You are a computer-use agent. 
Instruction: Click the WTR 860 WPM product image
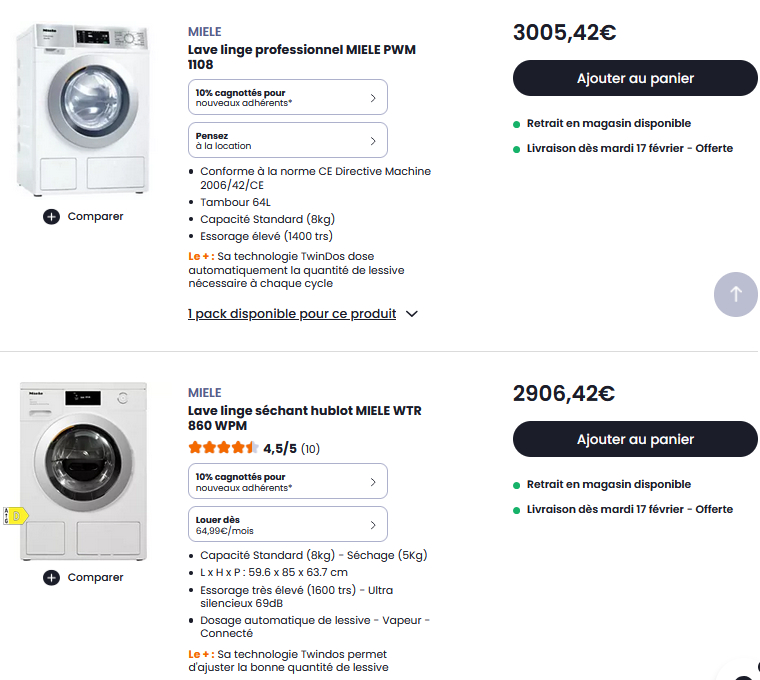84,470
